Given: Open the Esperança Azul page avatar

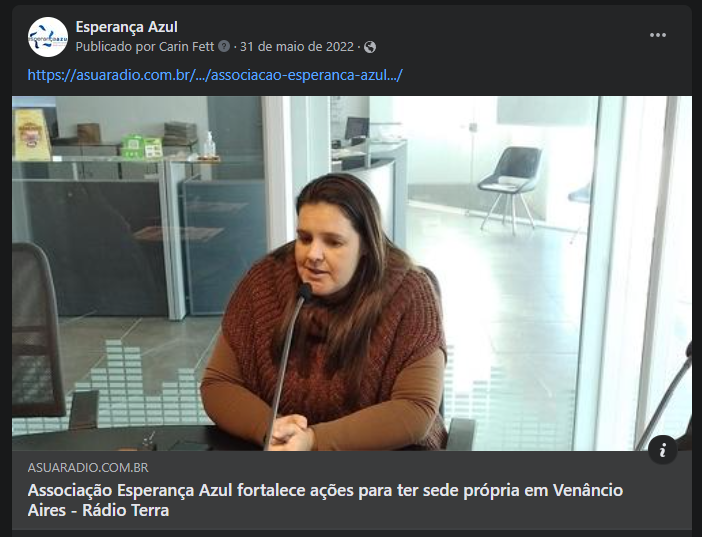Looking at the screenshot, I should click(x=48, y=37).
